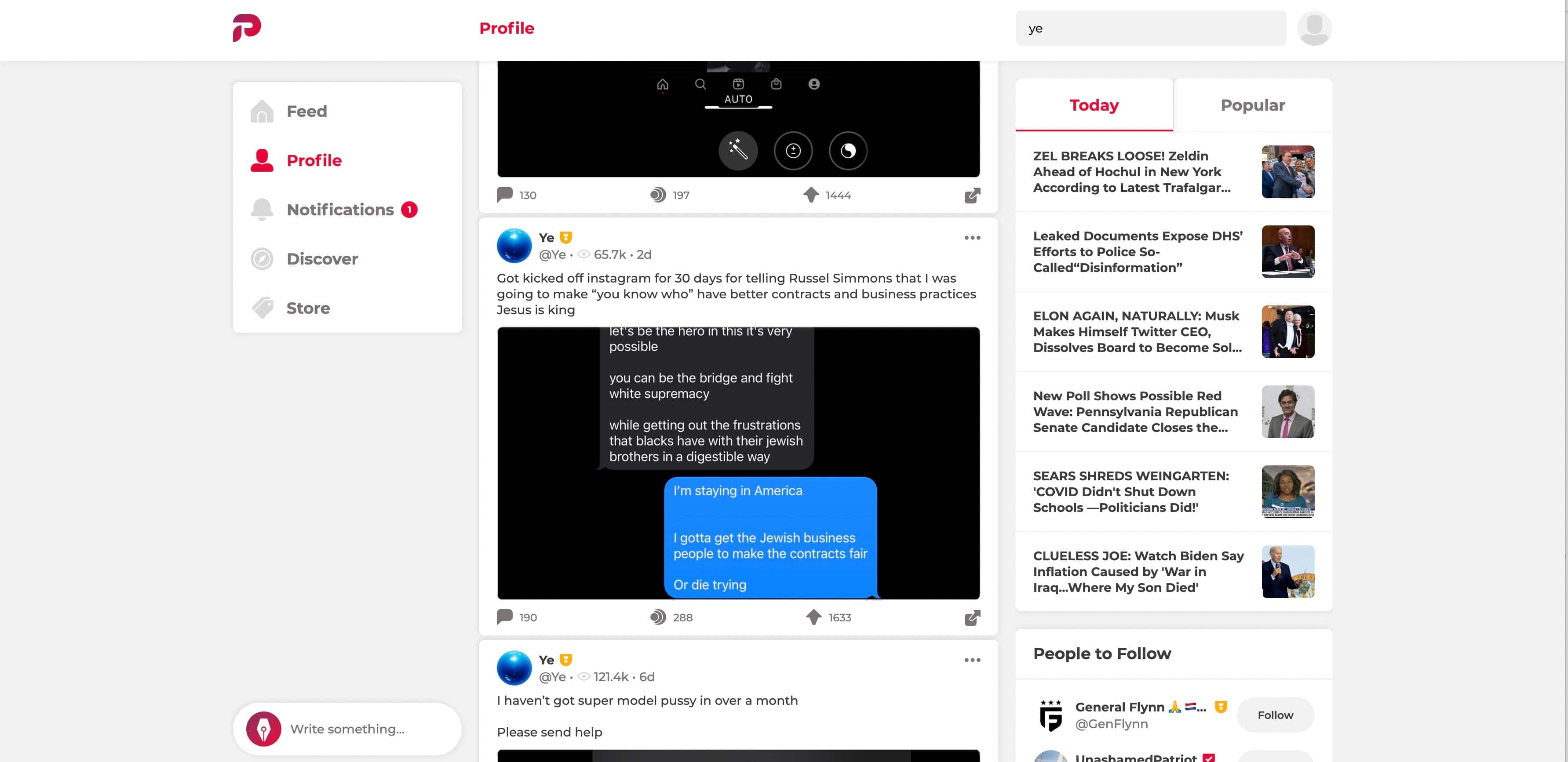Viewport: 1568px width, 762px height.
Task: Click the red pen compose icon
Action: [x=263, y=729]
